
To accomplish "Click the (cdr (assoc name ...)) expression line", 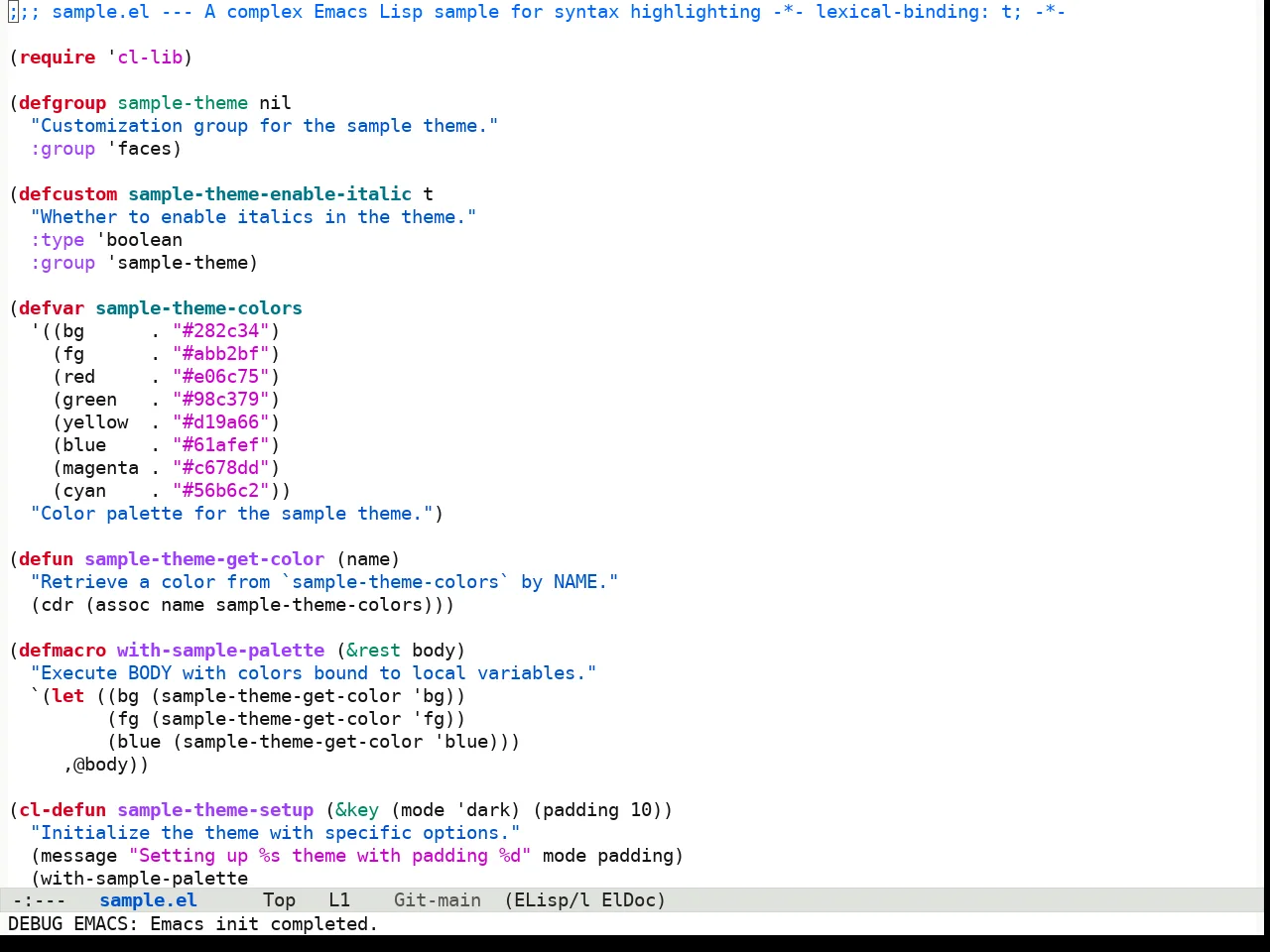I will click(242, 604).
